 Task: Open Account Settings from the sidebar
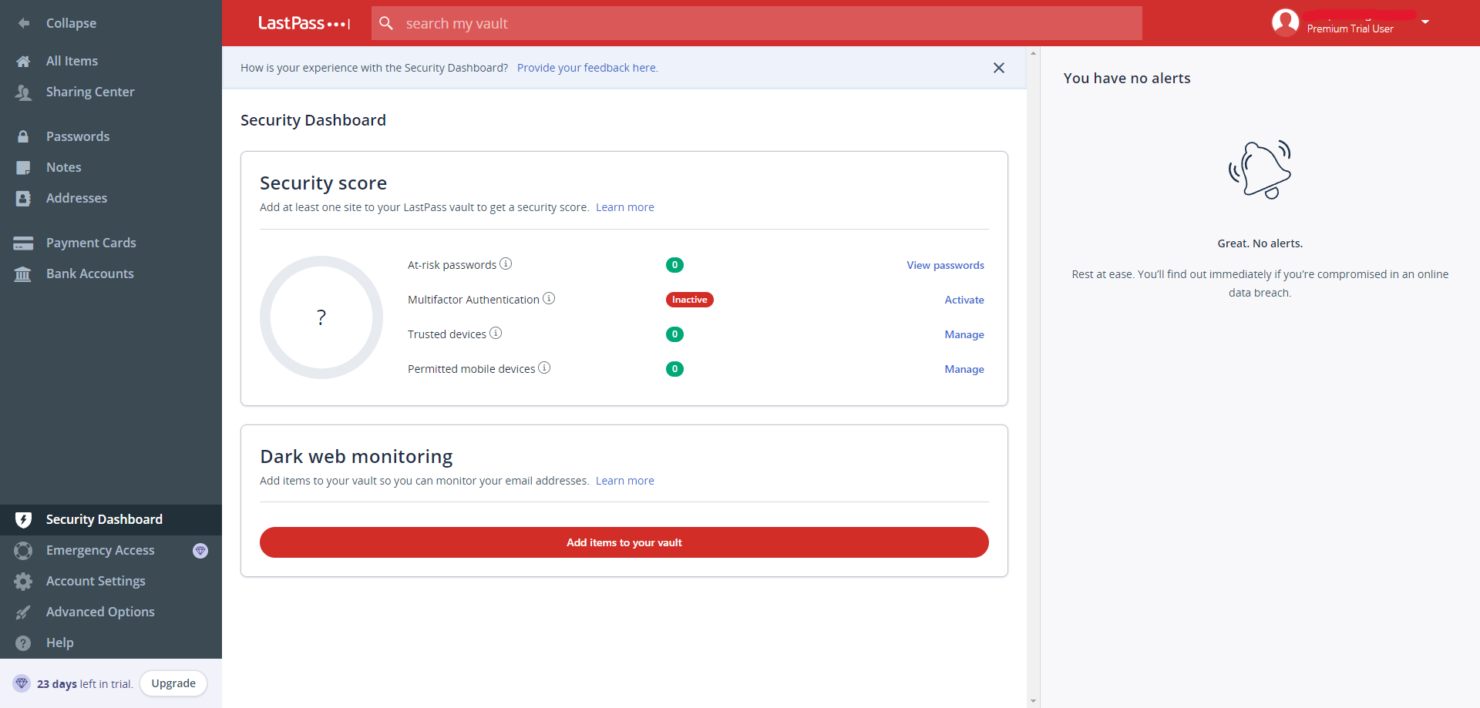(96, 580)
